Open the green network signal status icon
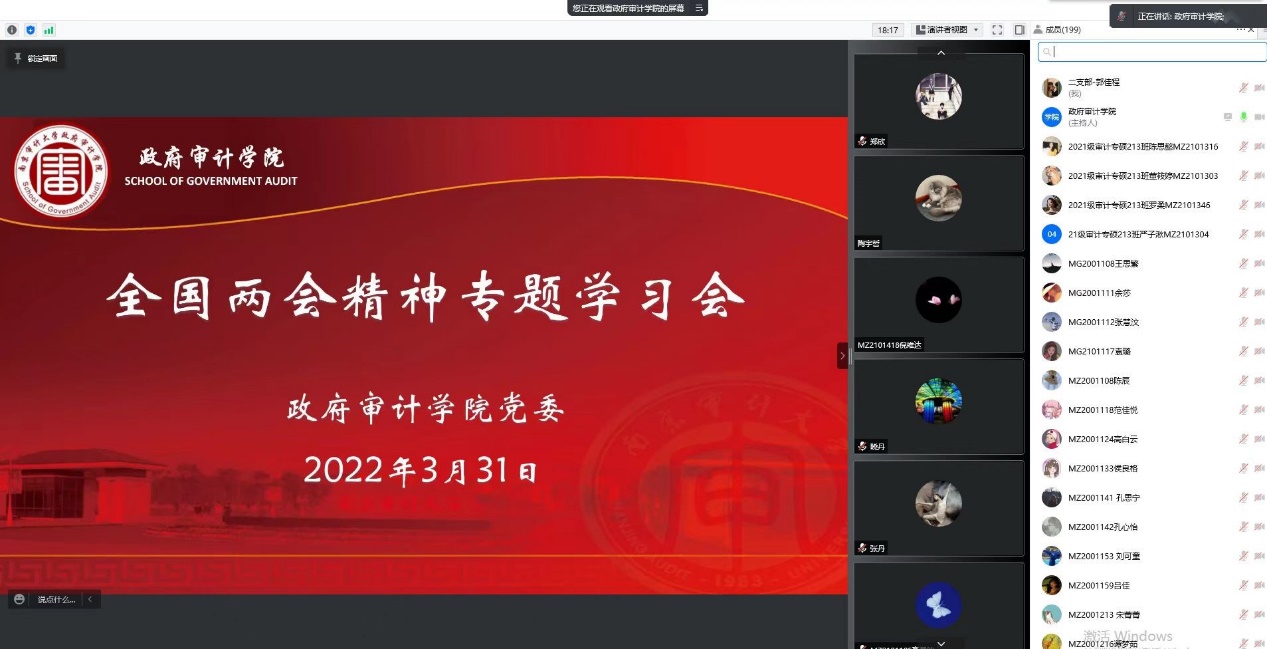Screen dimensions: 1267x649 [49, 30]
